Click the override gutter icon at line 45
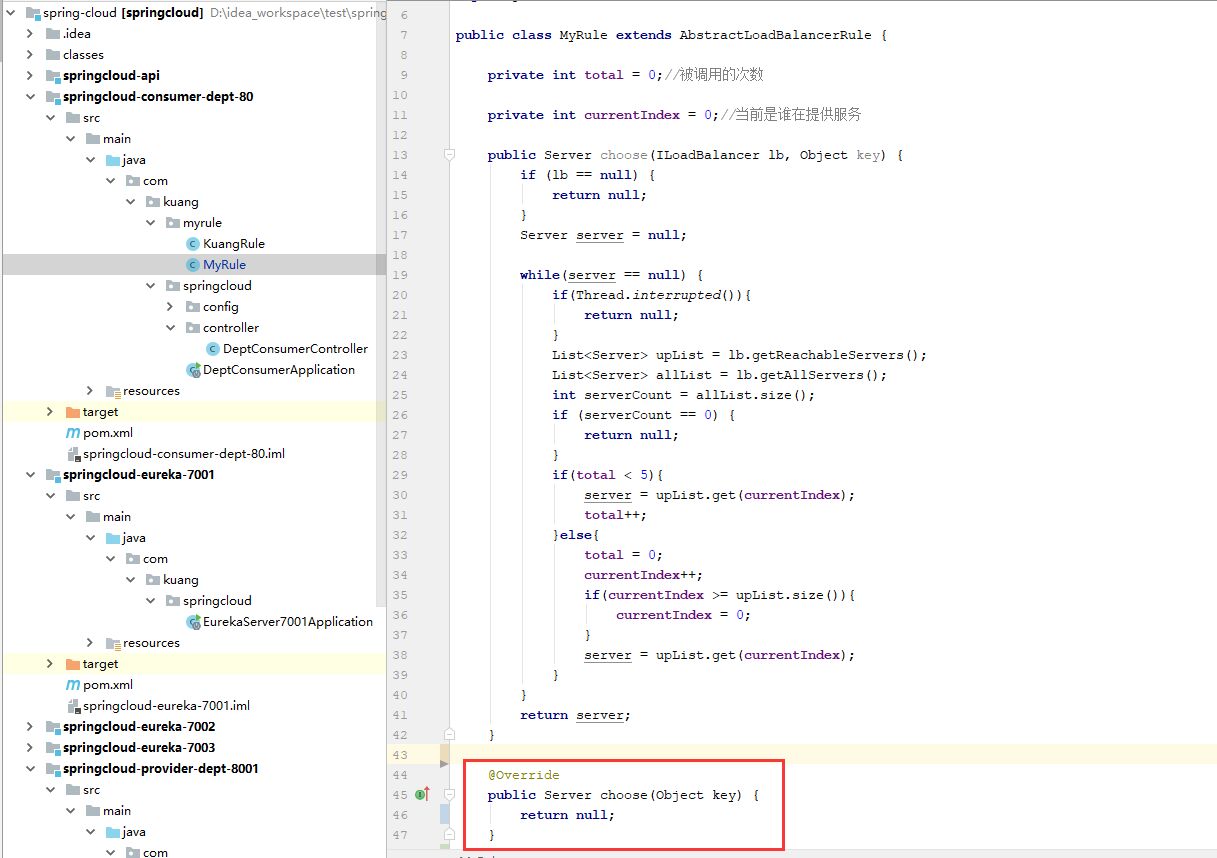 coord(422,795)
